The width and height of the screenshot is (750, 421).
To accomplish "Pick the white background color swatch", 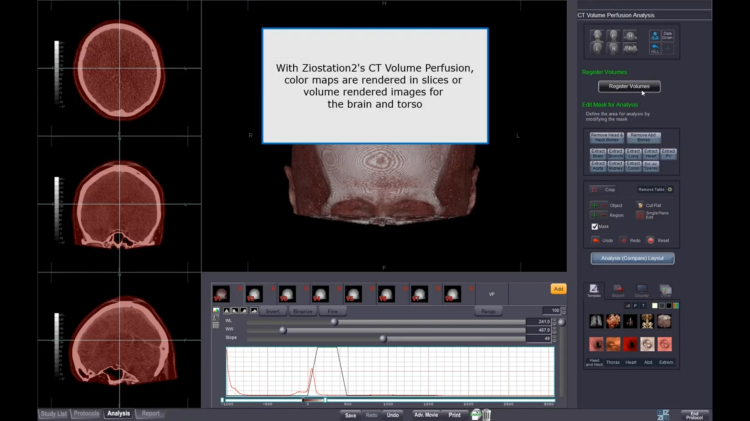I will point(655,306).
